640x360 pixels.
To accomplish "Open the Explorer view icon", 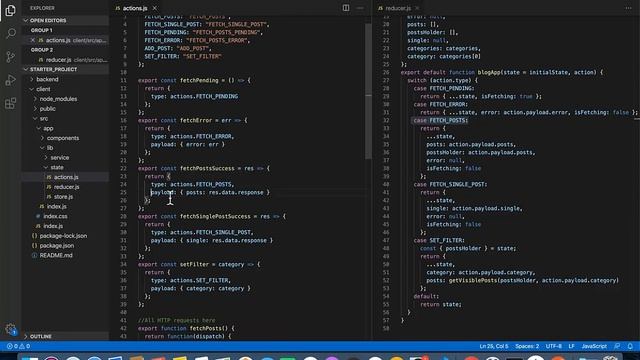I will pos(11,10).
